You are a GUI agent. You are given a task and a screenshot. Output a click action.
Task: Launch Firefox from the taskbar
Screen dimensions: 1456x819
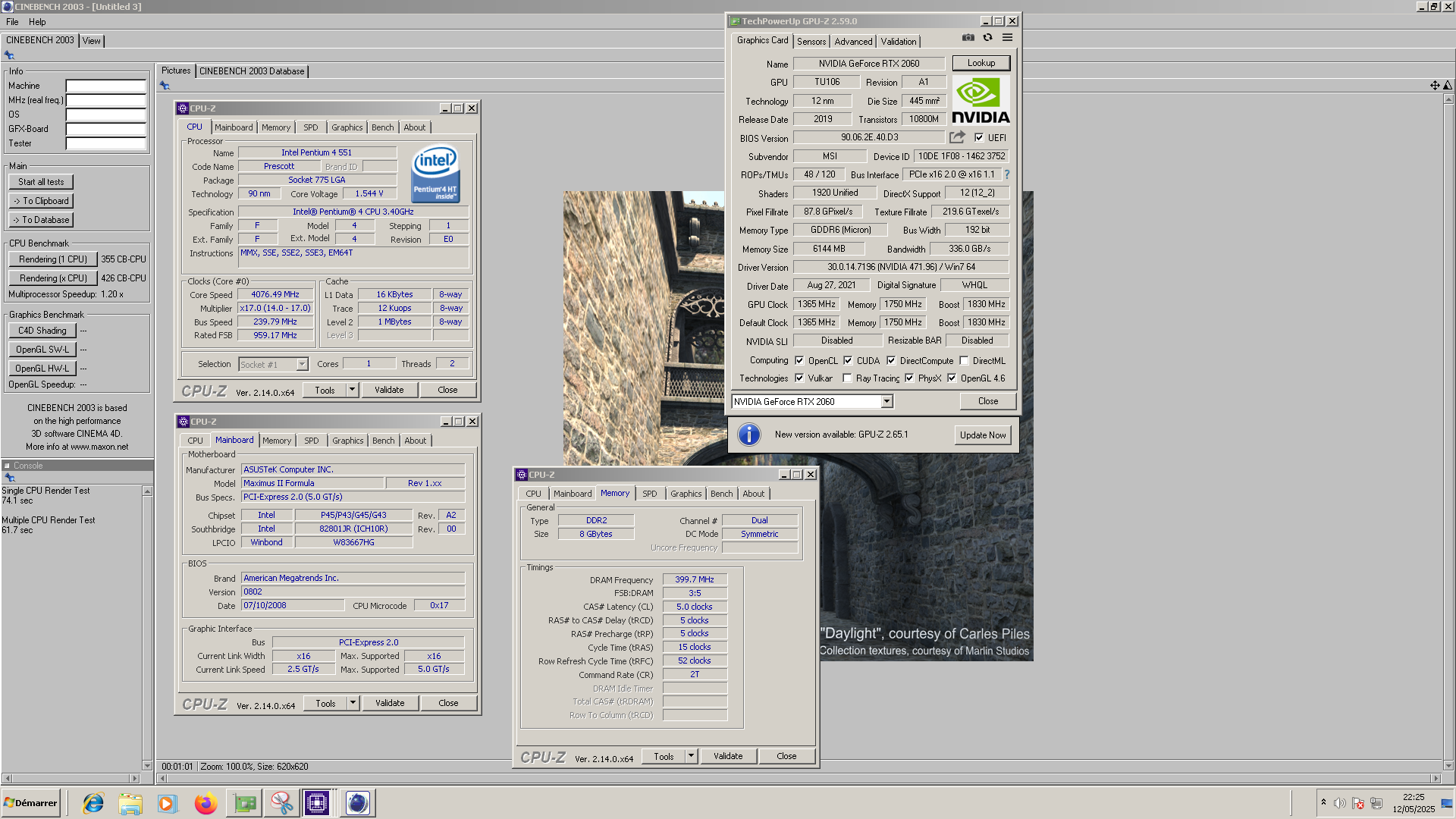point(206,803)
